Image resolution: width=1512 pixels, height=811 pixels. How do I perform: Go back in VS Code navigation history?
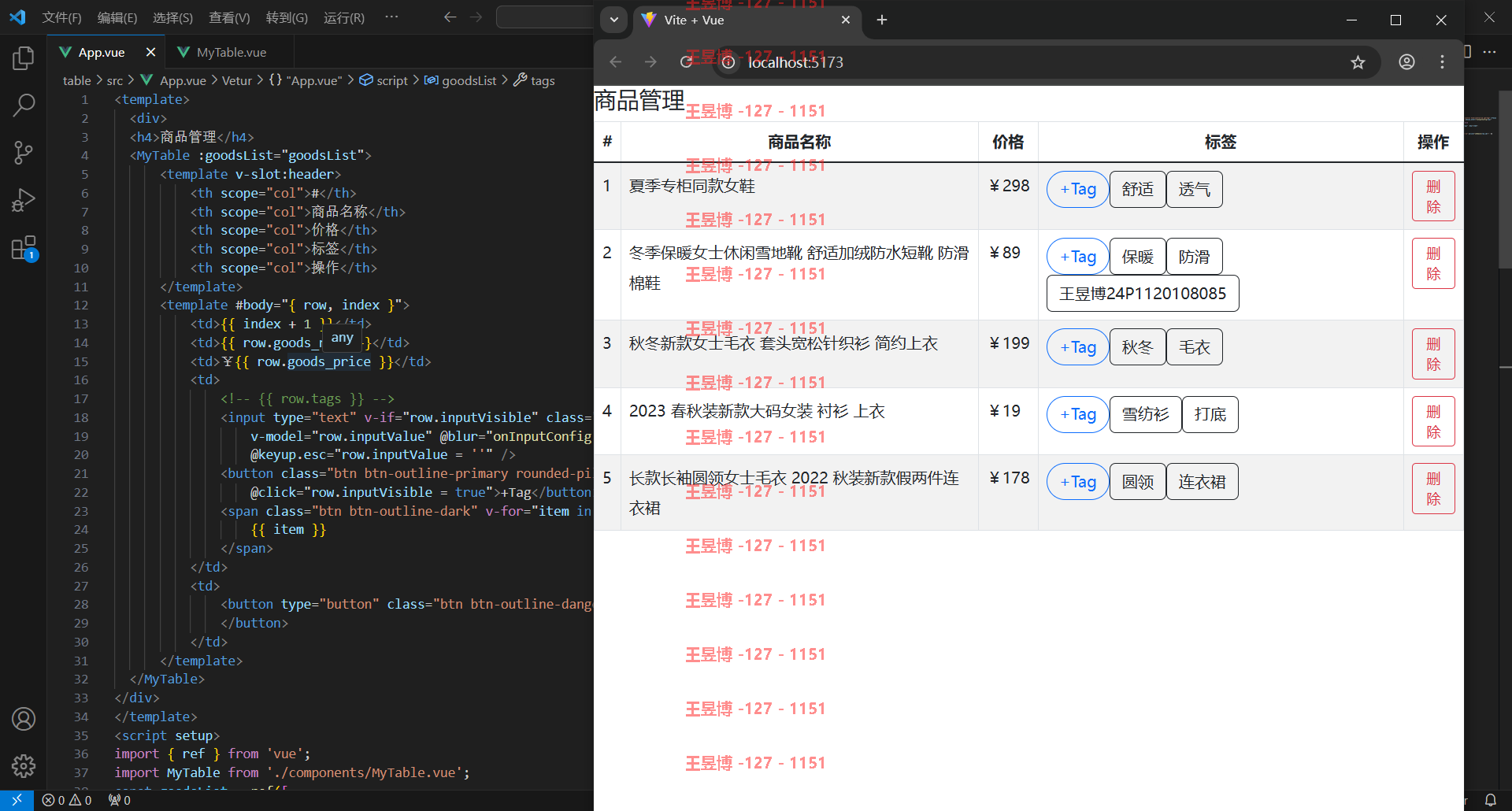coord(450,17)
